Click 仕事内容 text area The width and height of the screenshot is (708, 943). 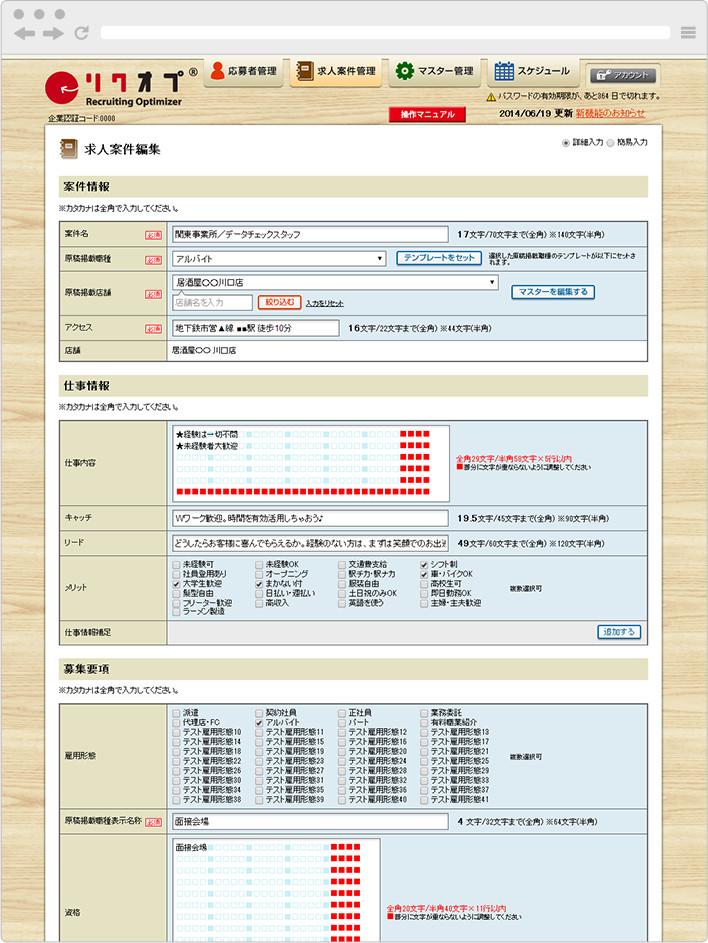click(x=310, y=463)
